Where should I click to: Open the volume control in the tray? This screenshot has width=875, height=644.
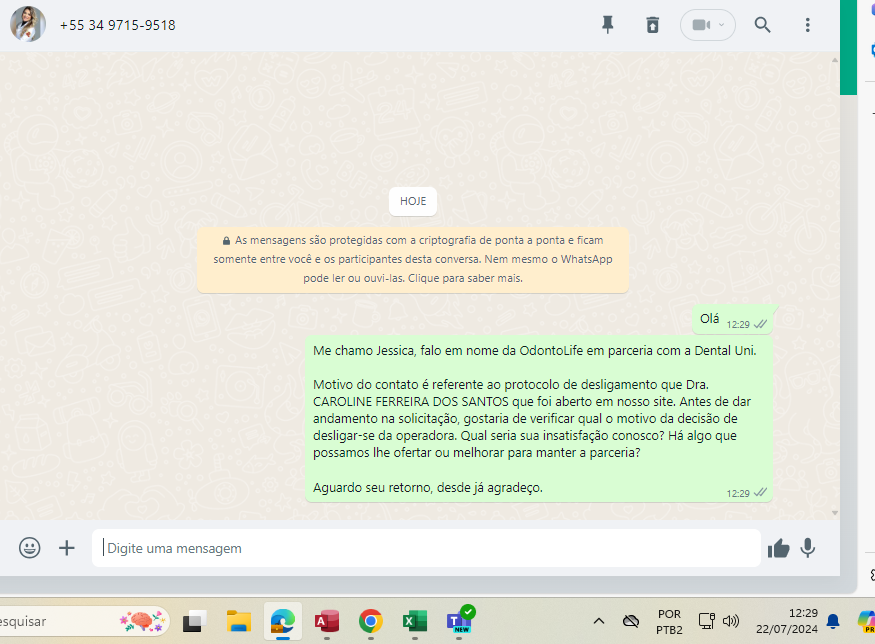pos(730,621)
